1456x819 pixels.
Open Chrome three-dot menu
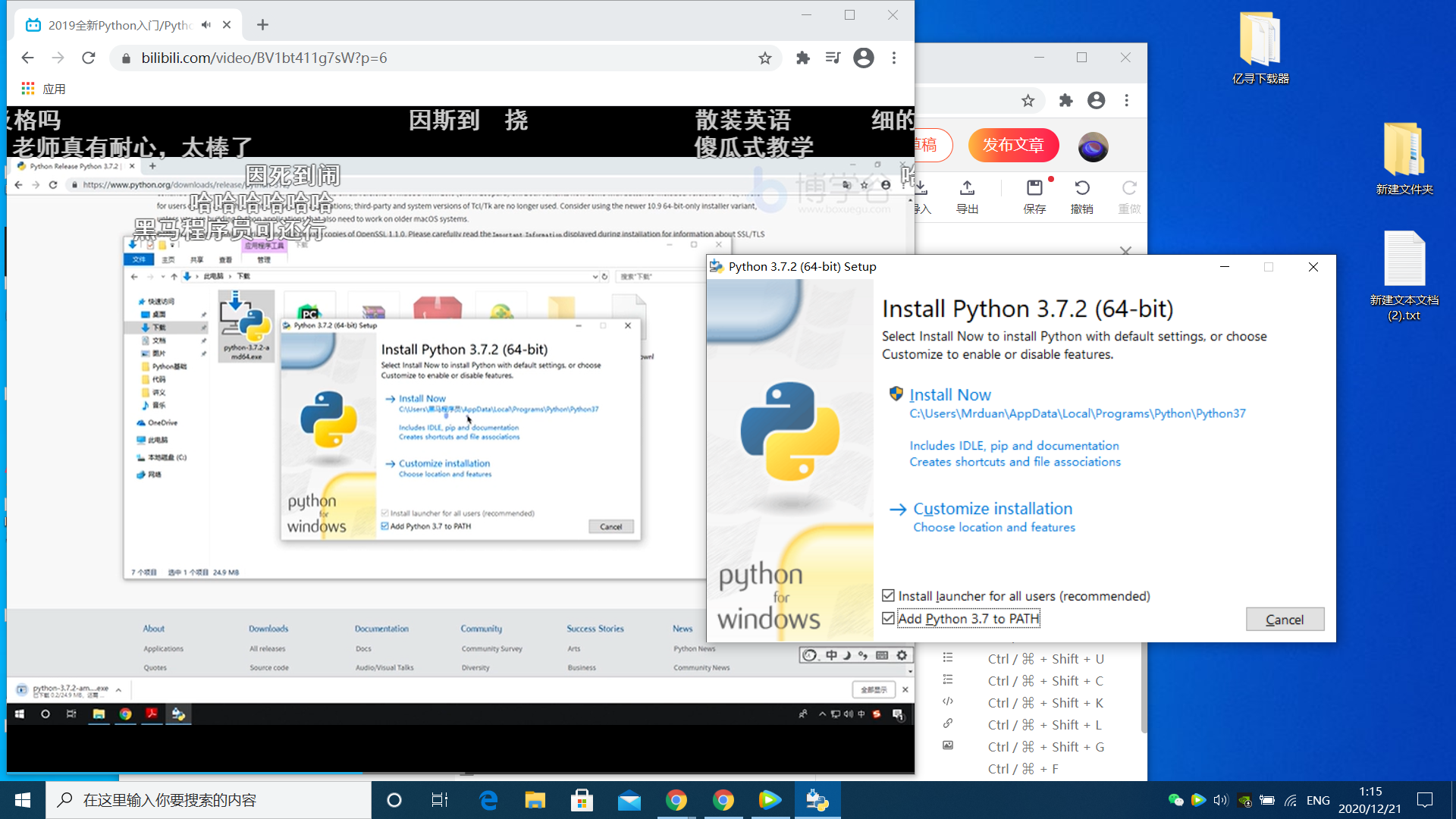[x=894, y=58]
